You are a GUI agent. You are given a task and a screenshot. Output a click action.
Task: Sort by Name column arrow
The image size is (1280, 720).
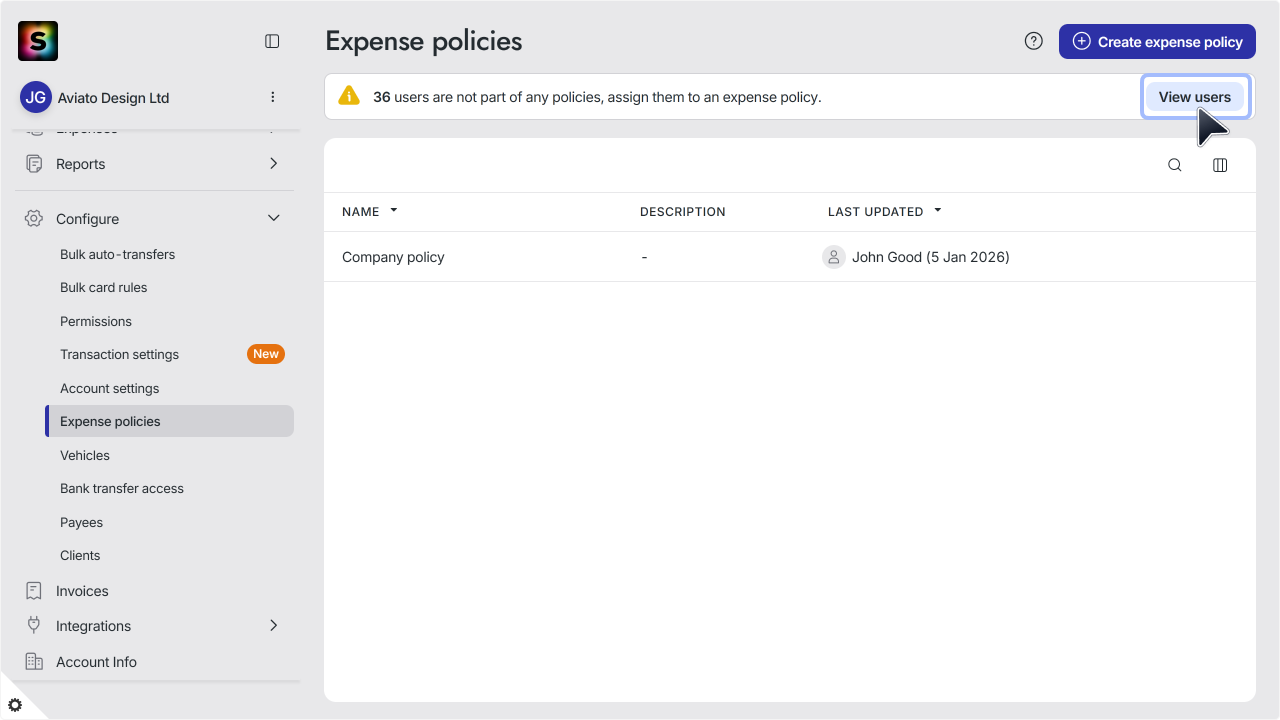point(394,211)
